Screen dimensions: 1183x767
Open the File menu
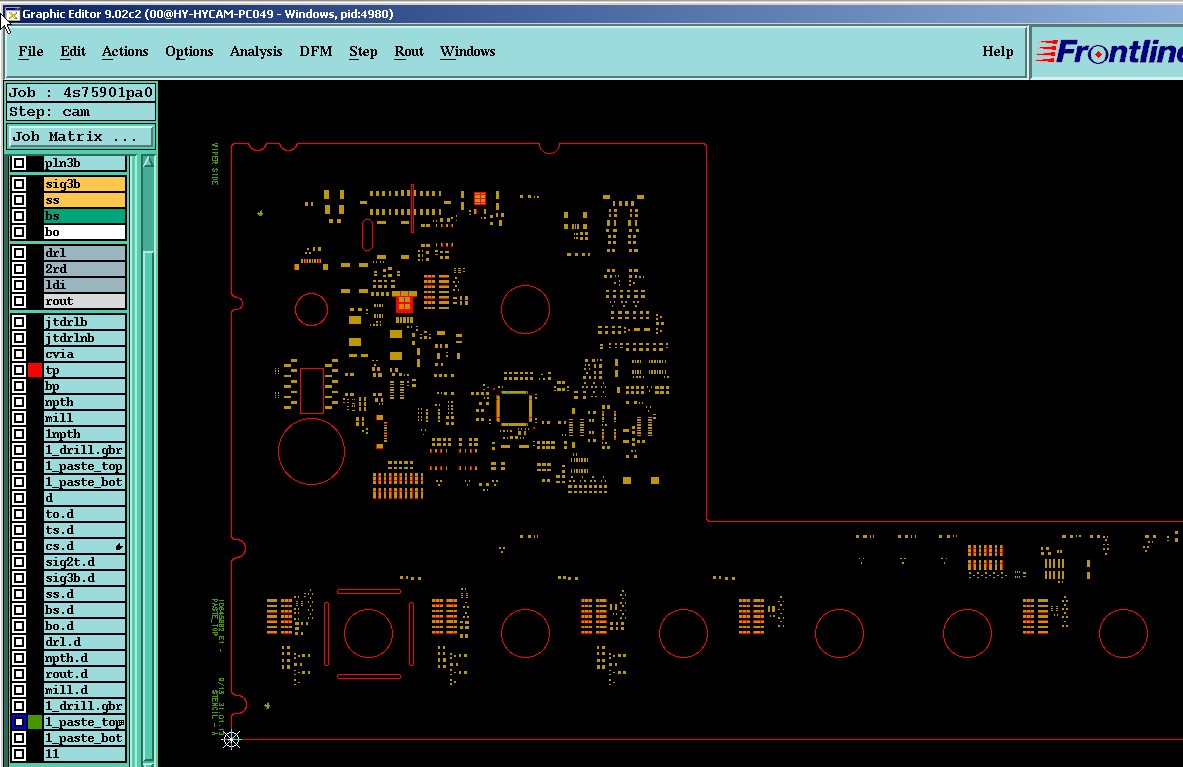click(x=31, y=51)
